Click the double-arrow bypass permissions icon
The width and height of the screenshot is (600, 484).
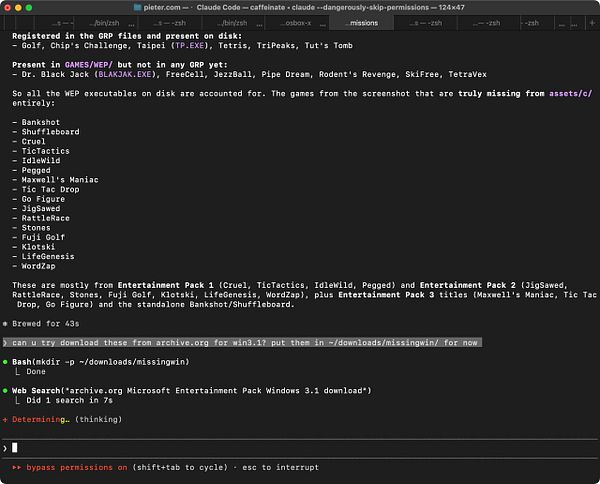pyautogui.click(x=17, y=468)
